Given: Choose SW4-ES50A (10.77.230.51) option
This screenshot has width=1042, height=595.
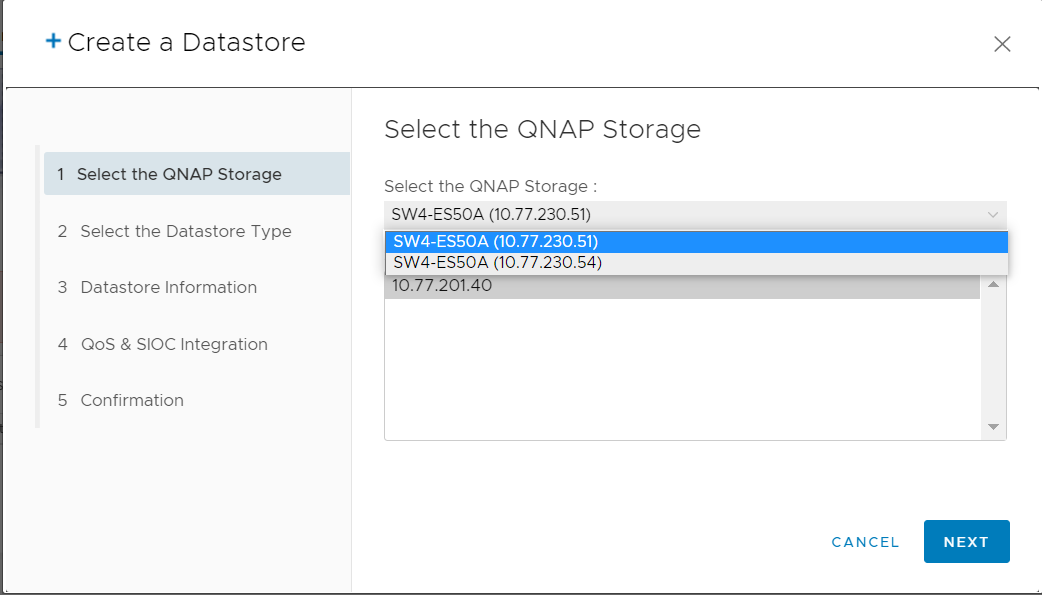Looking at the screenshot, I should point(696,241).
